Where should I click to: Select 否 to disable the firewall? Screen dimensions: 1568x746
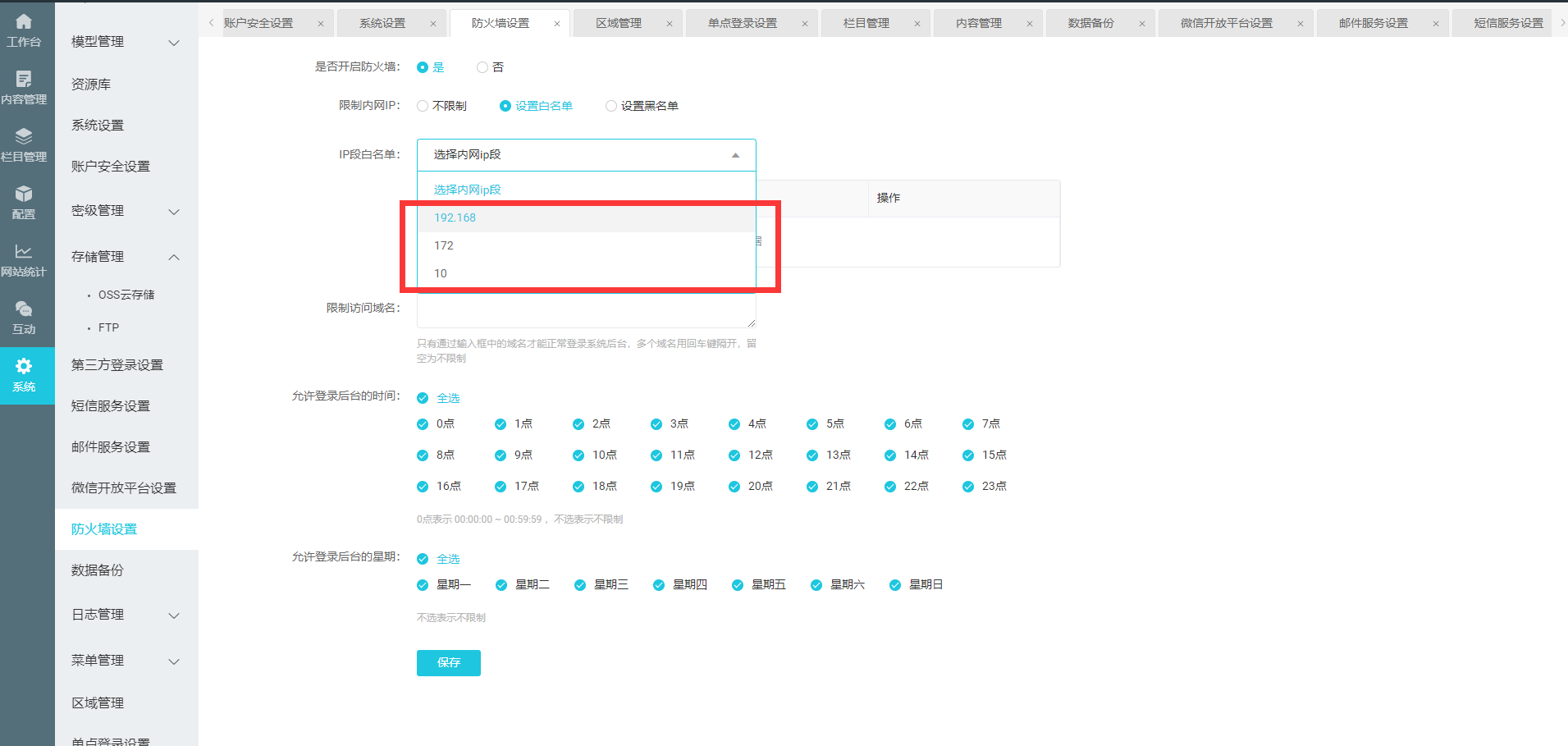pos(482,67)
